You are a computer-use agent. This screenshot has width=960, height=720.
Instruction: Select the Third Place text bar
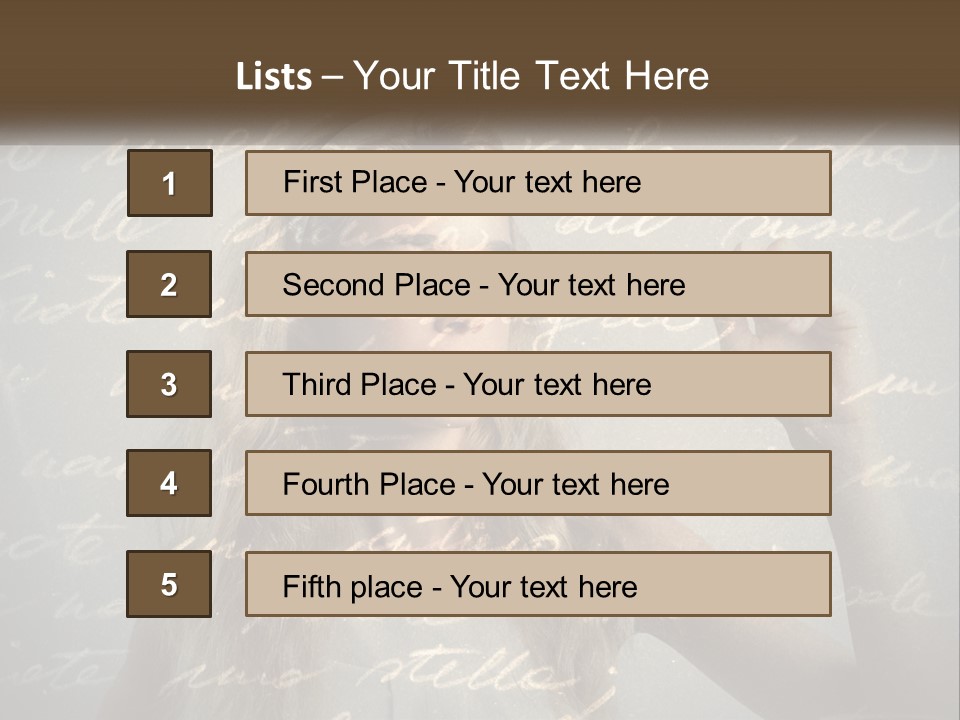pyautogui.click(x=538, y=384)
